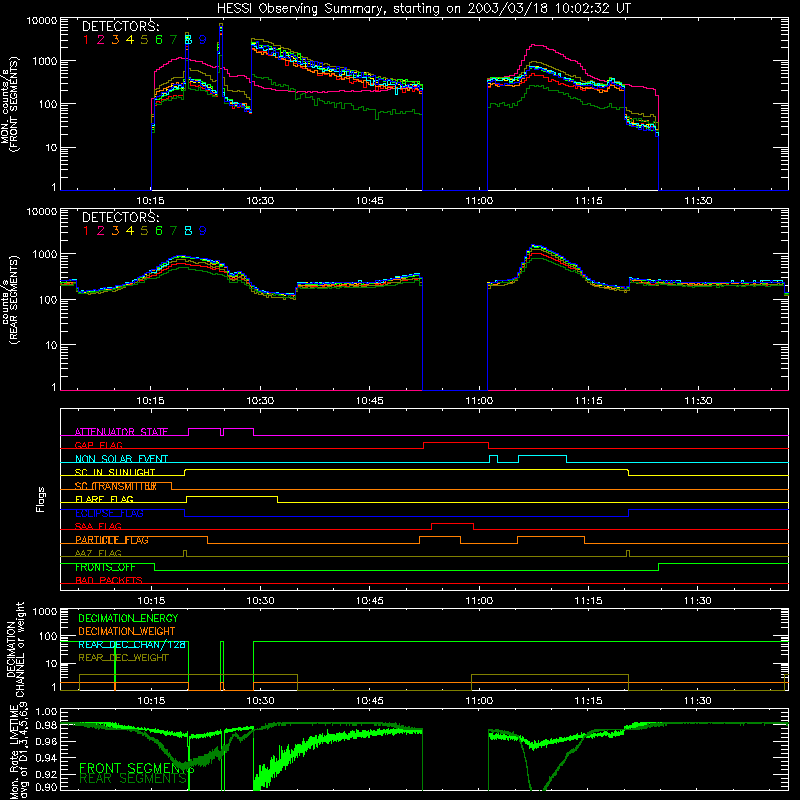
Task: Click REAR SEGMENTS legend in livetime plot
Action: (133, 779)
